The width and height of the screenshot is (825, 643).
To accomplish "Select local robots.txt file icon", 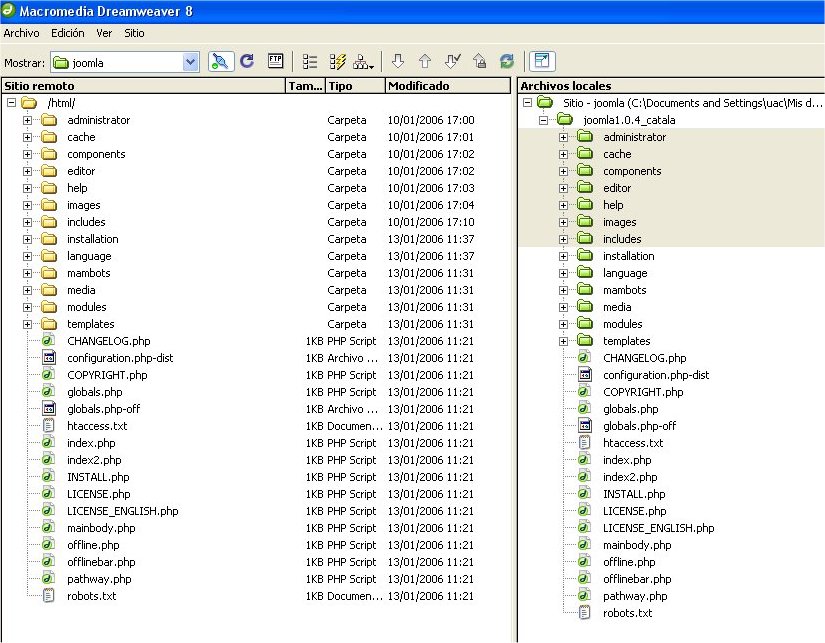I will coord(585,612).
